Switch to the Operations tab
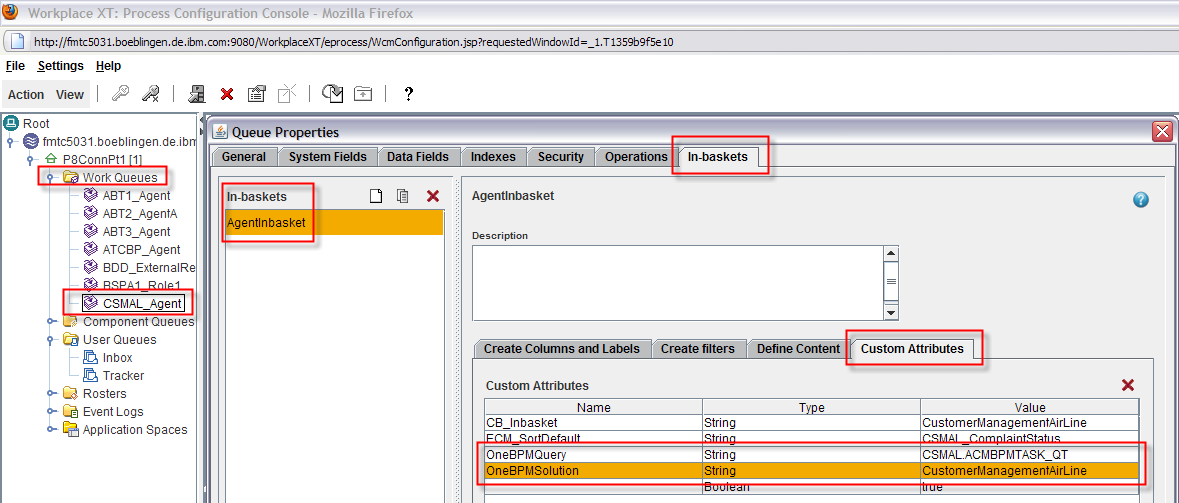The height and width of the screenshot is (503, 1179). 636,157
